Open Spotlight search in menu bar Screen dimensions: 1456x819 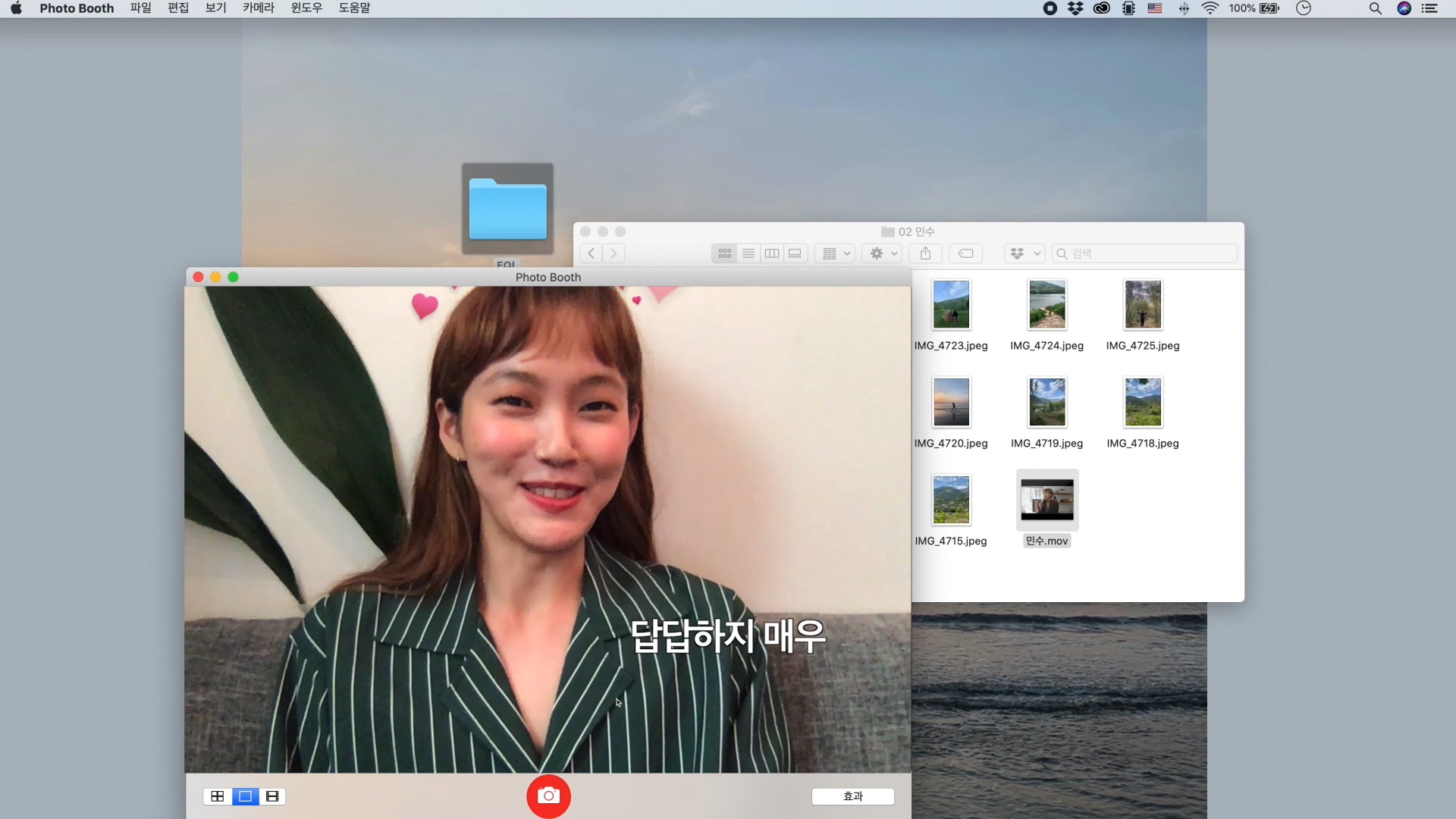click(1375, 8)
